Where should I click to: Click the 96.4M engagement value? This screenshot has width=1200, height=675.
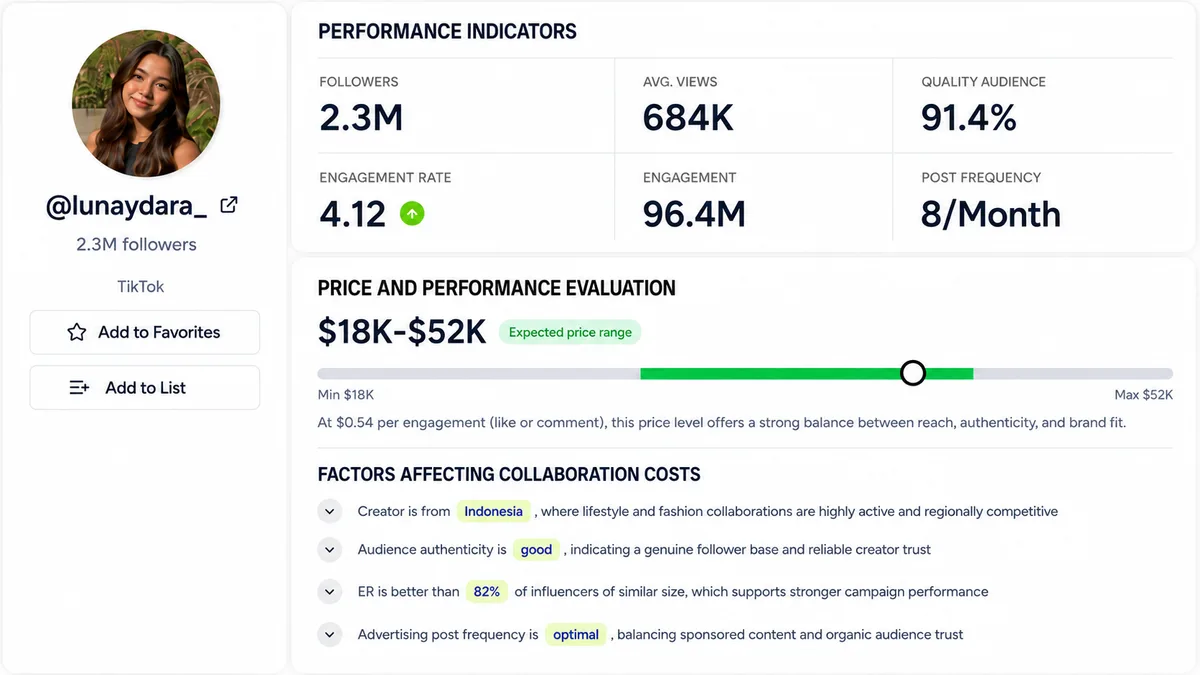[x=694, y=214]
